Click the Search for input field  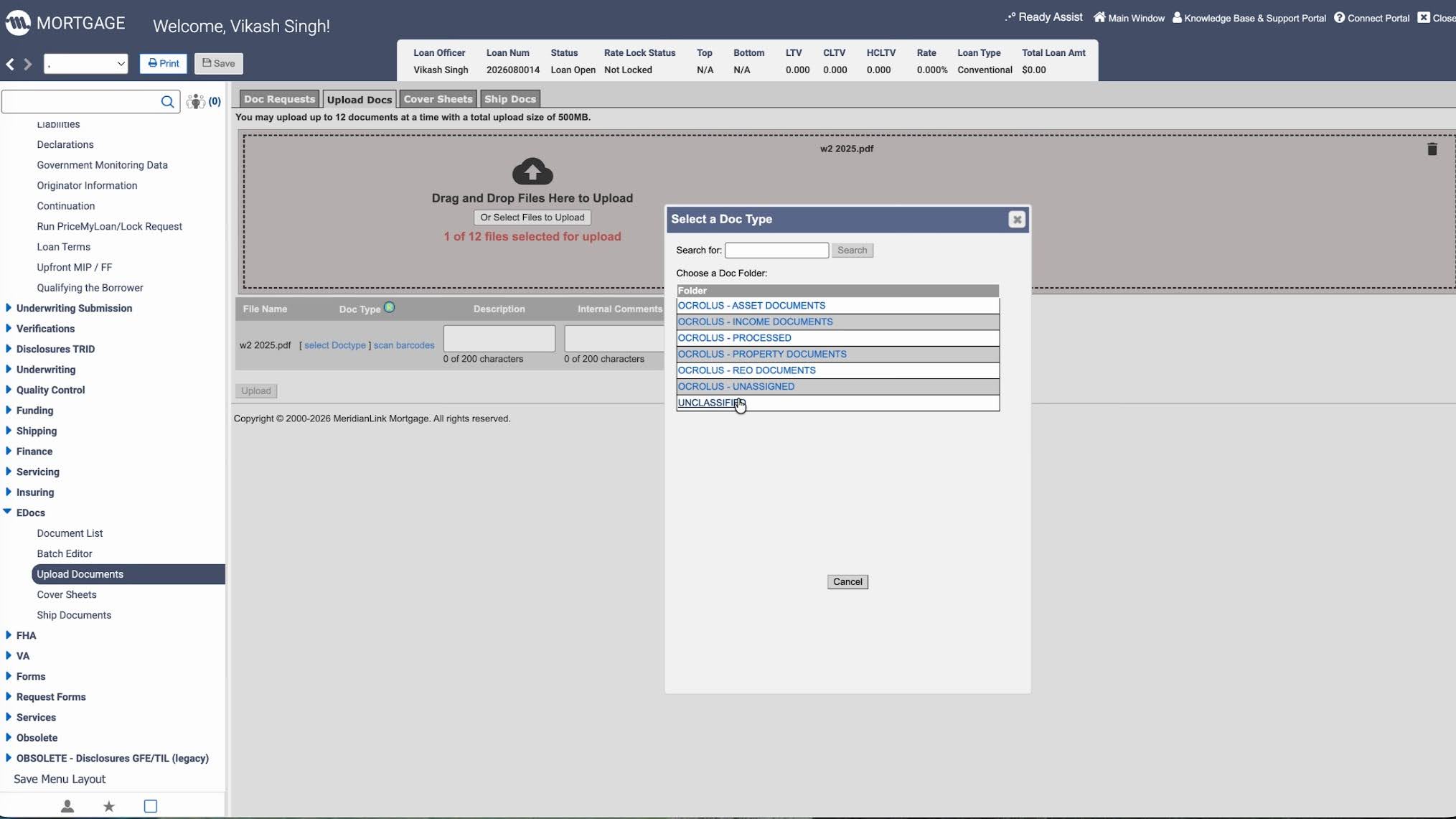coord(776,251)
